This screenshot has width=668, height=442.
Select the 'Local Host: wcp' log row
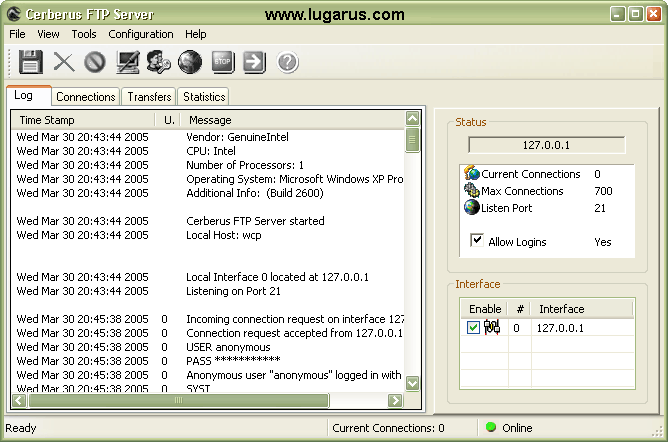(209, 235)
